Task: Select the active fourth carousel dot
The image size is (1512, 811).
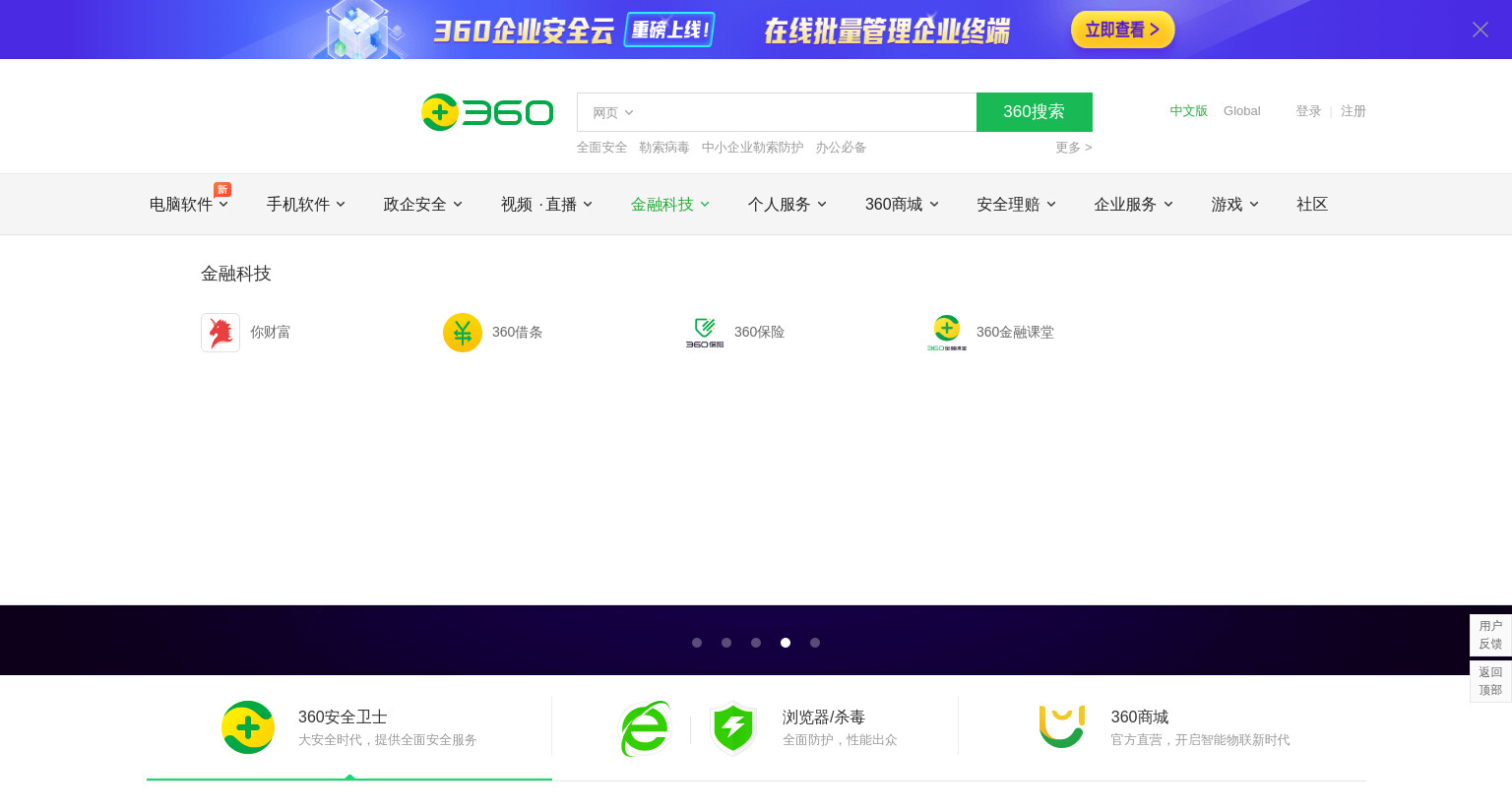Action: (786, 643)
